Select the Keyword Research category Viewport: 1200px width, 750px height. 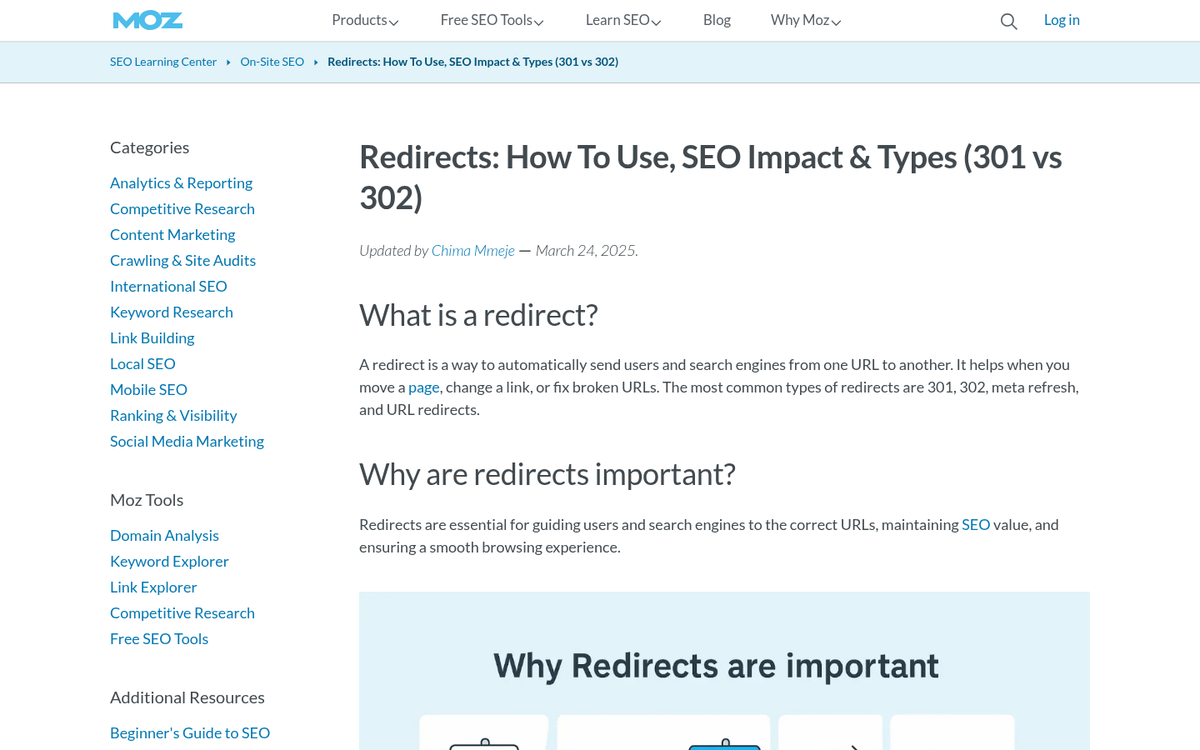click(171, 311)
